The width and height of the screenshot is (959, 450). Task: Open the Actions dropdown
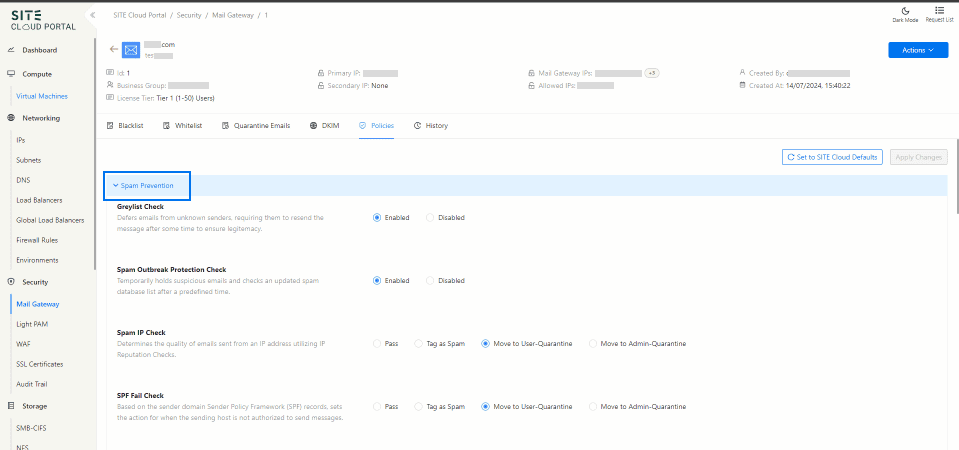(917, 50)
